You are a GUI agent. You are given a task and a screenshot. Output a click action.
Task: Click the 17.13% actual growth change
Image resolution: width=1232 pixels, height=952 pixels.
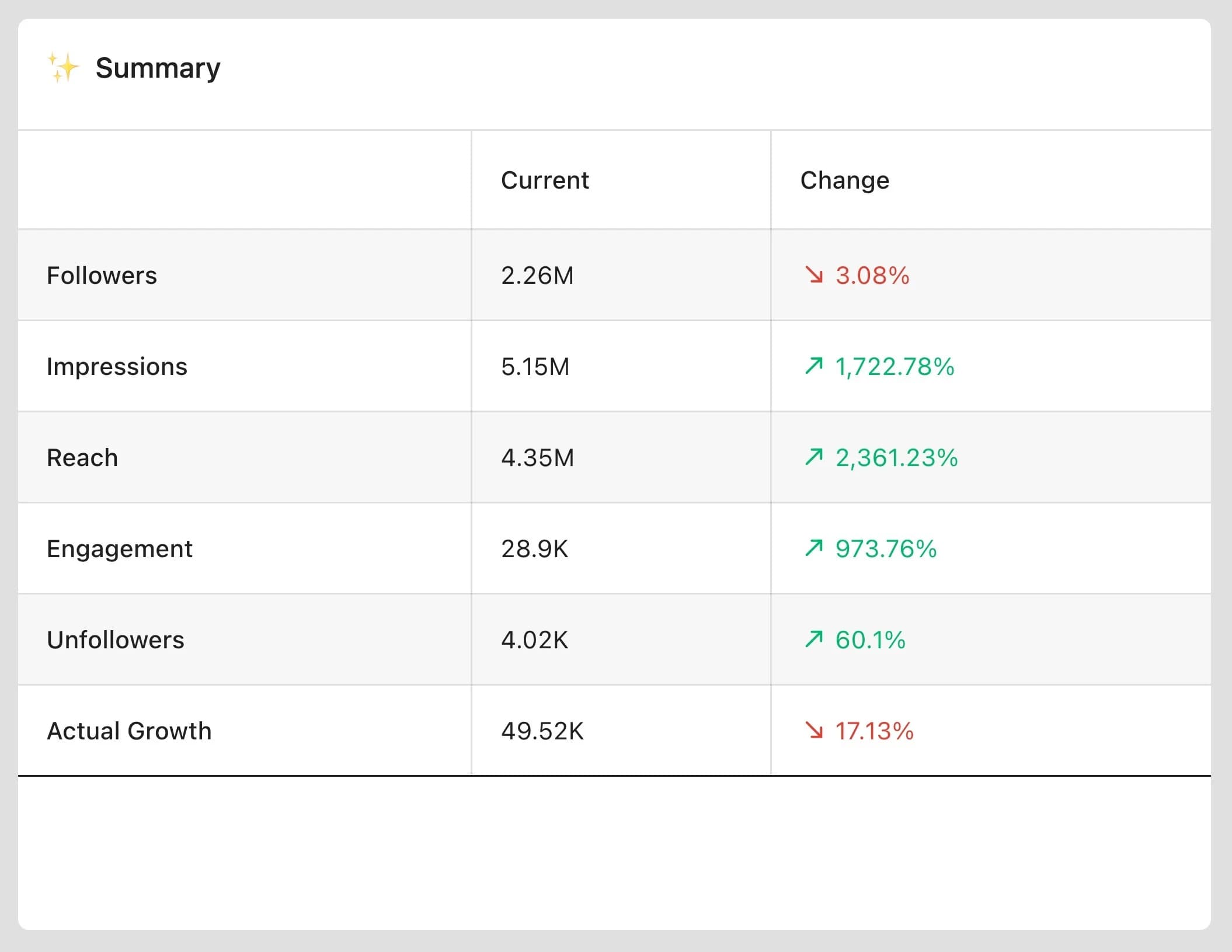pos(874,731)
